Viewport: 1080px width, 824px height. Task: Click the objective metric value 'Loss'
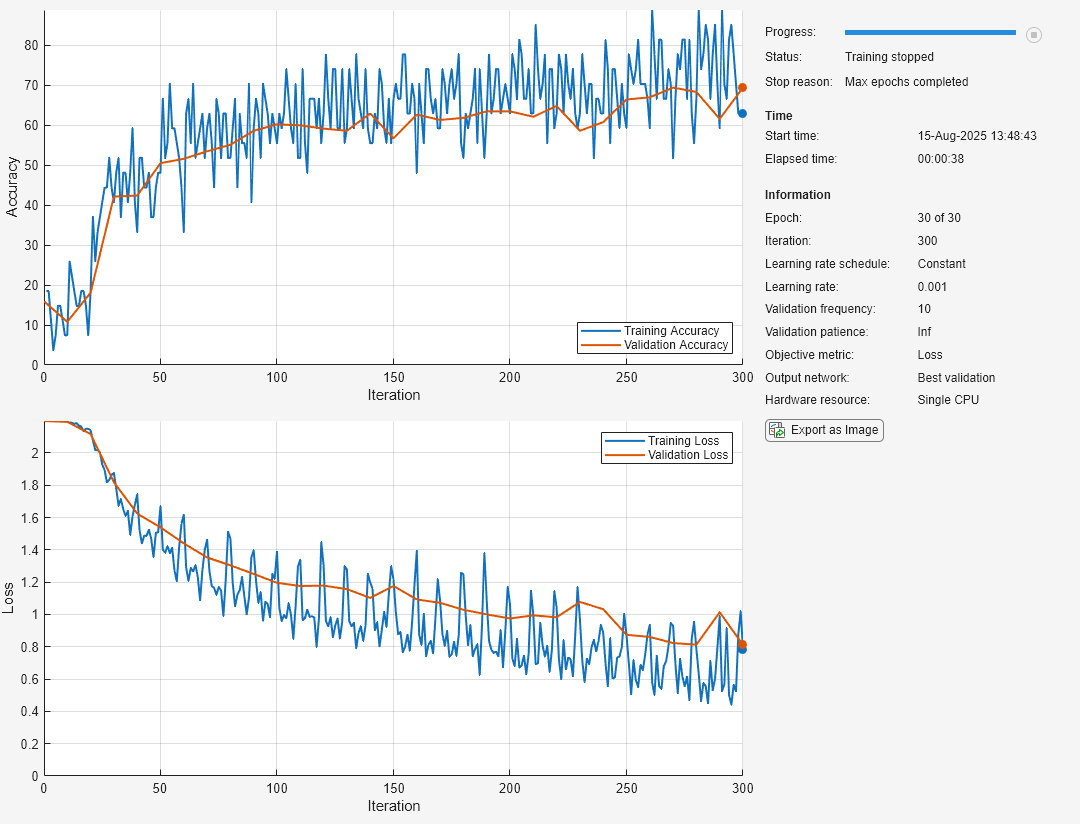pos(929,355)
